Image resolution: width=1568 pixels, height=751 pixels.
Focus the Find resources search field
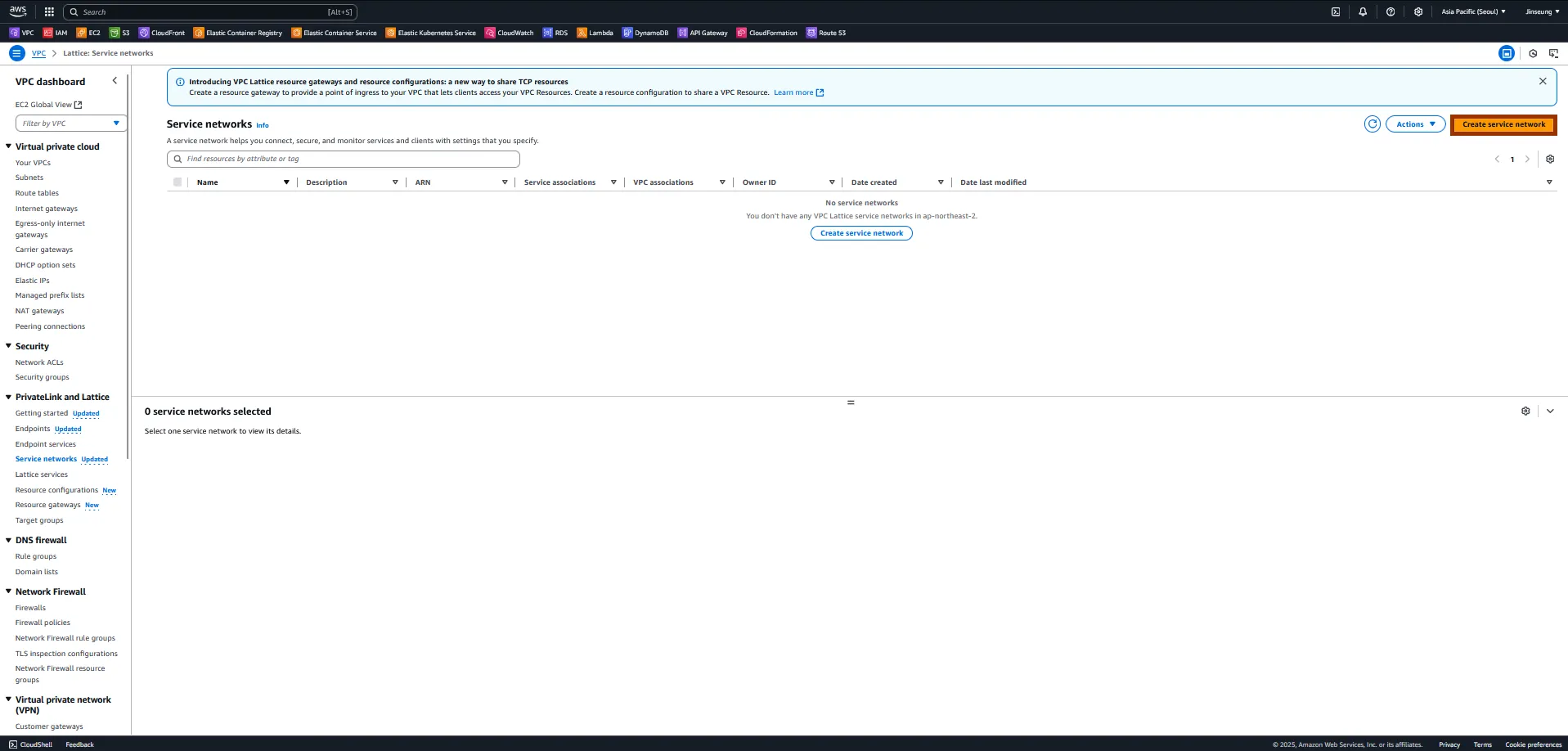(x=344, y=159)
